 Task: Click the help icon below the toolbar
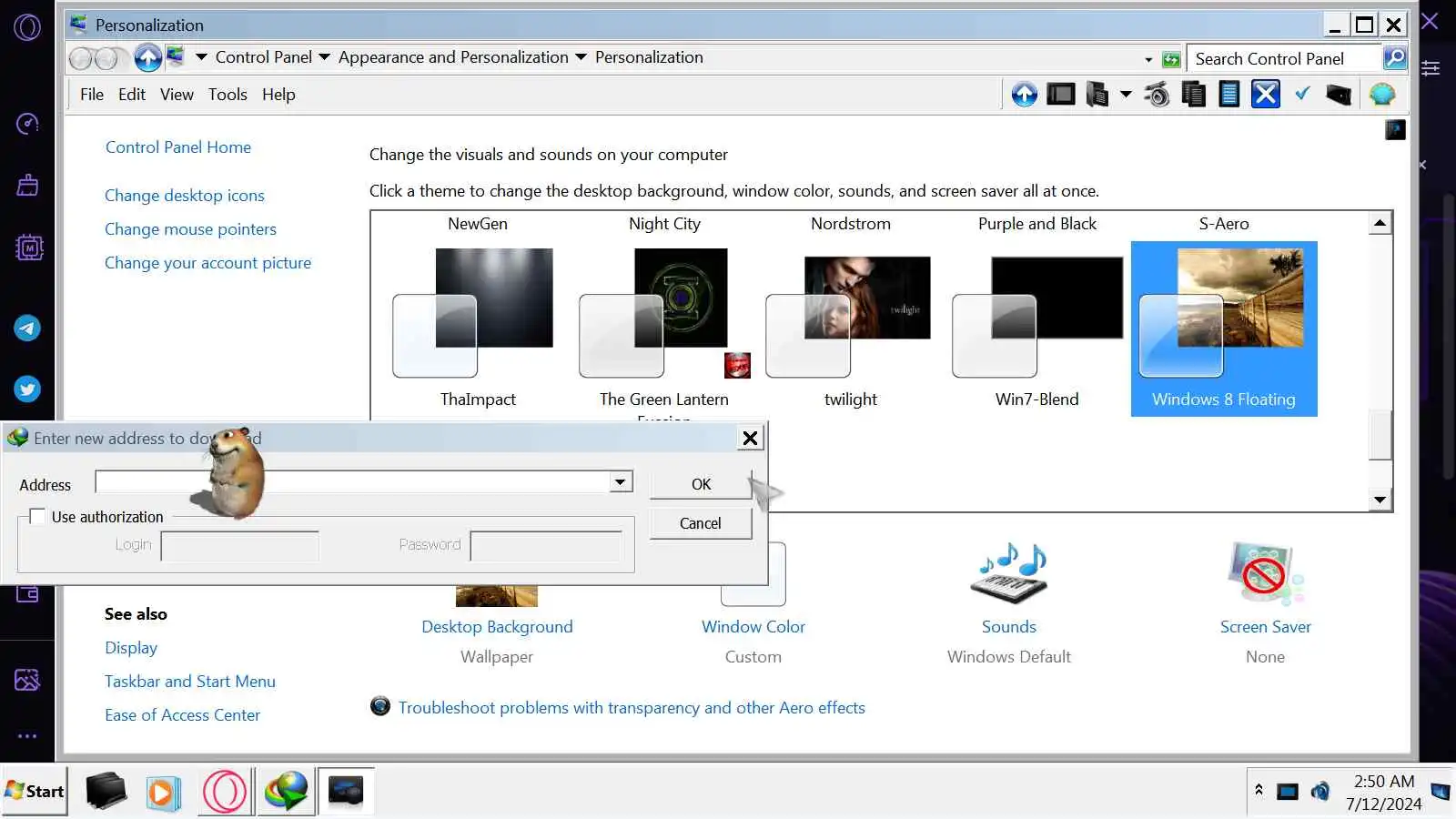click(1395, 130)
